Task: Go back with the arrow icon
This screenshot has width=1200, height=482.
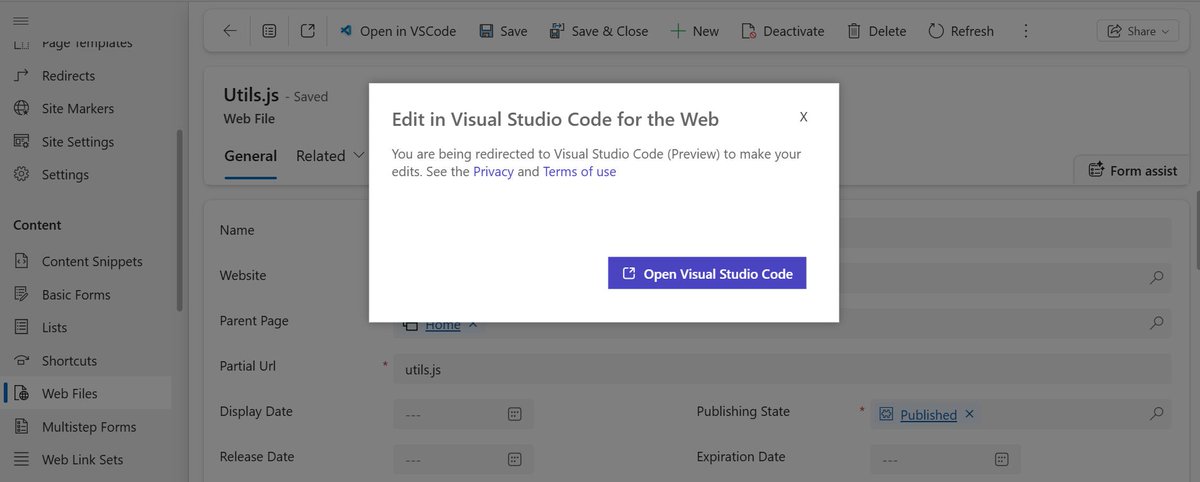Action: tap(230, 31)
